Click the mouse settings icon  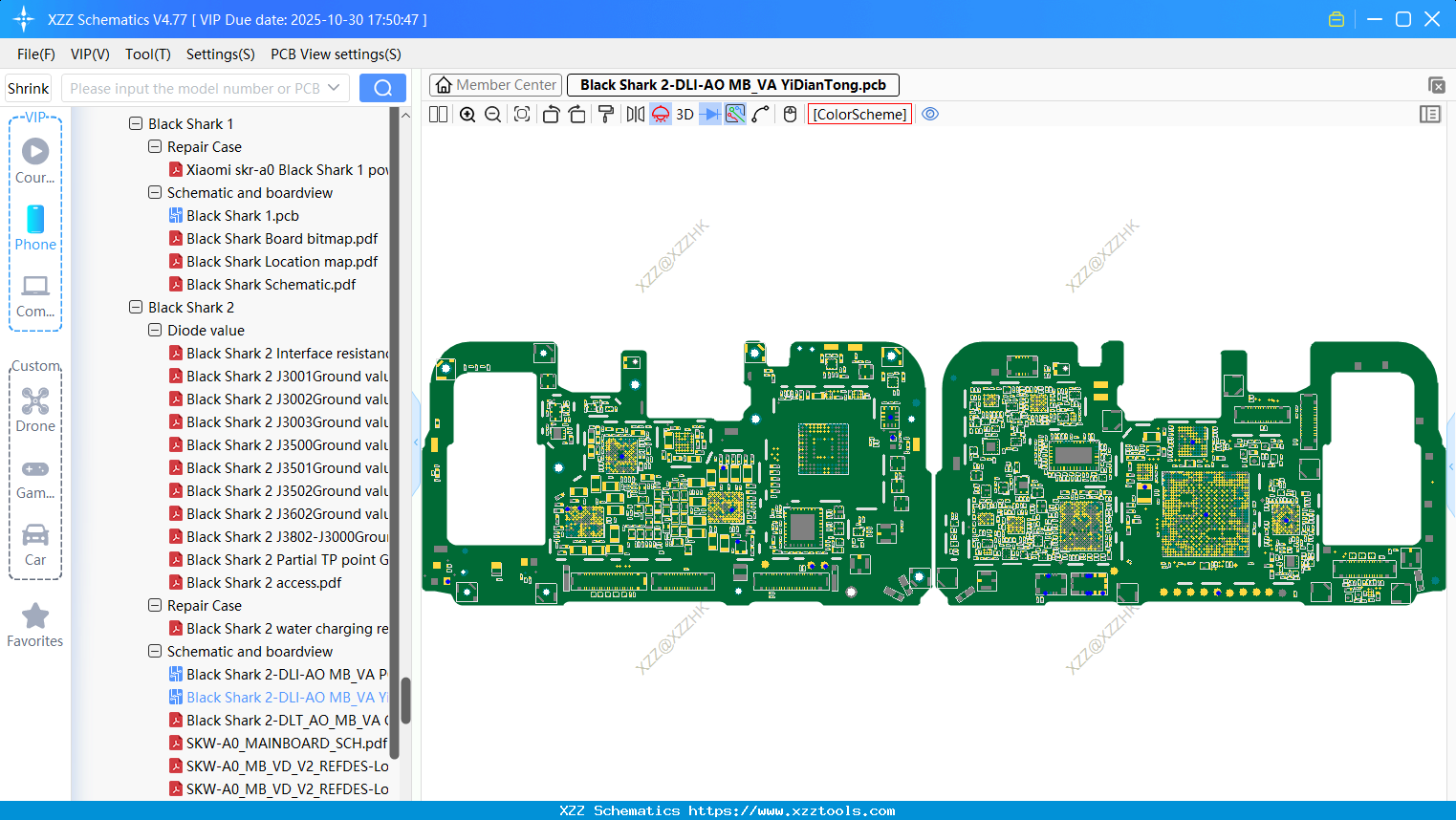point(790,115)
